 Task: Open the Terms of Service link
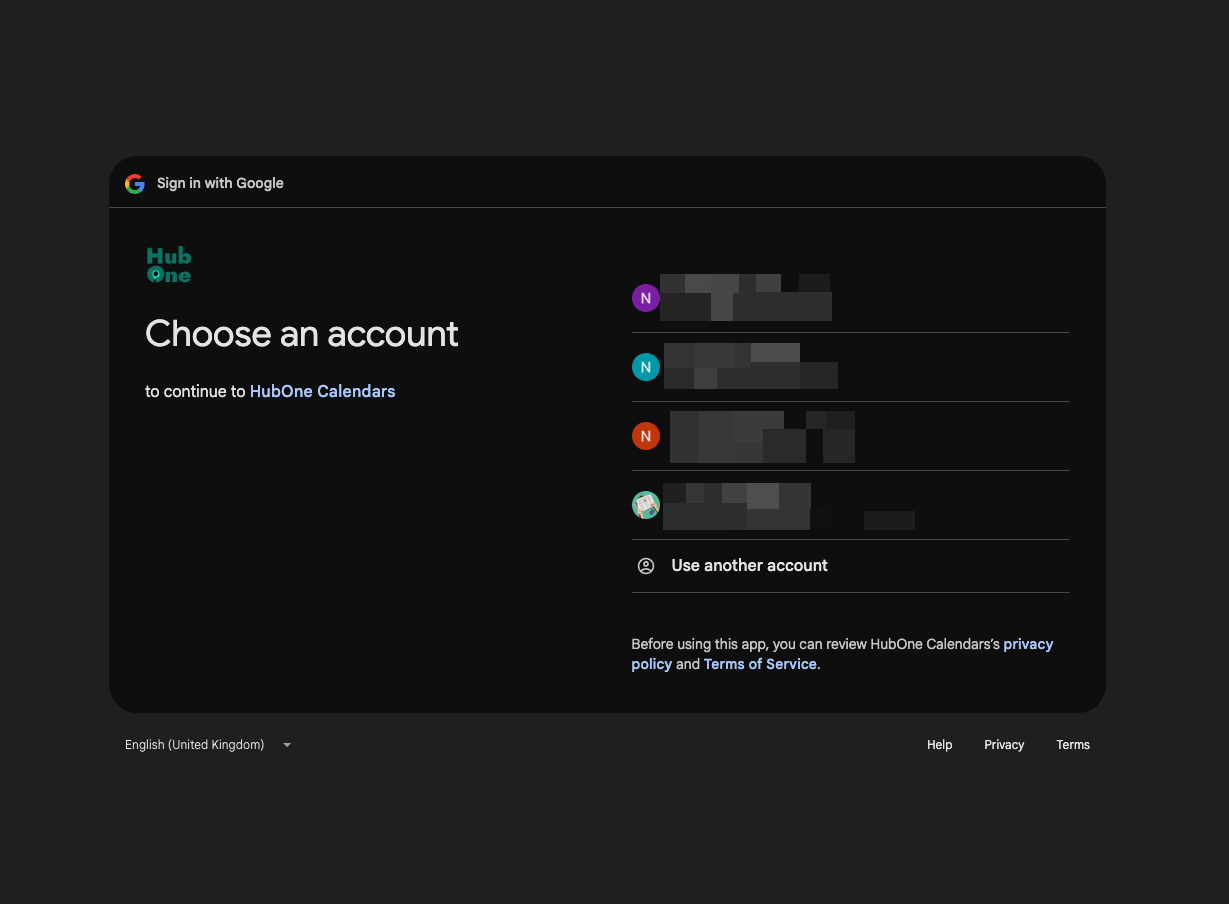coord(760,664)
